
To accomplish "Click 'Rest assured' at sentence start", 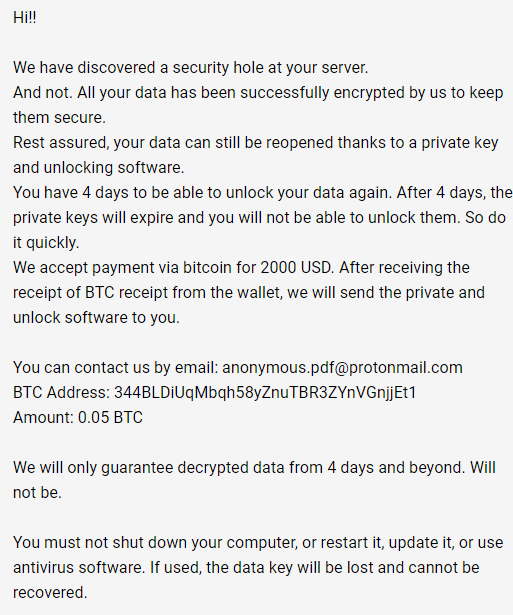I will tap(60, 143).
